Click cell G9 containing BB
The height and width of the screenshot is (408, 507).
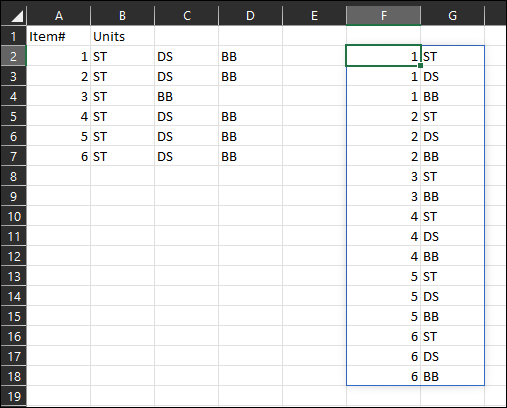tap(452, 196)
